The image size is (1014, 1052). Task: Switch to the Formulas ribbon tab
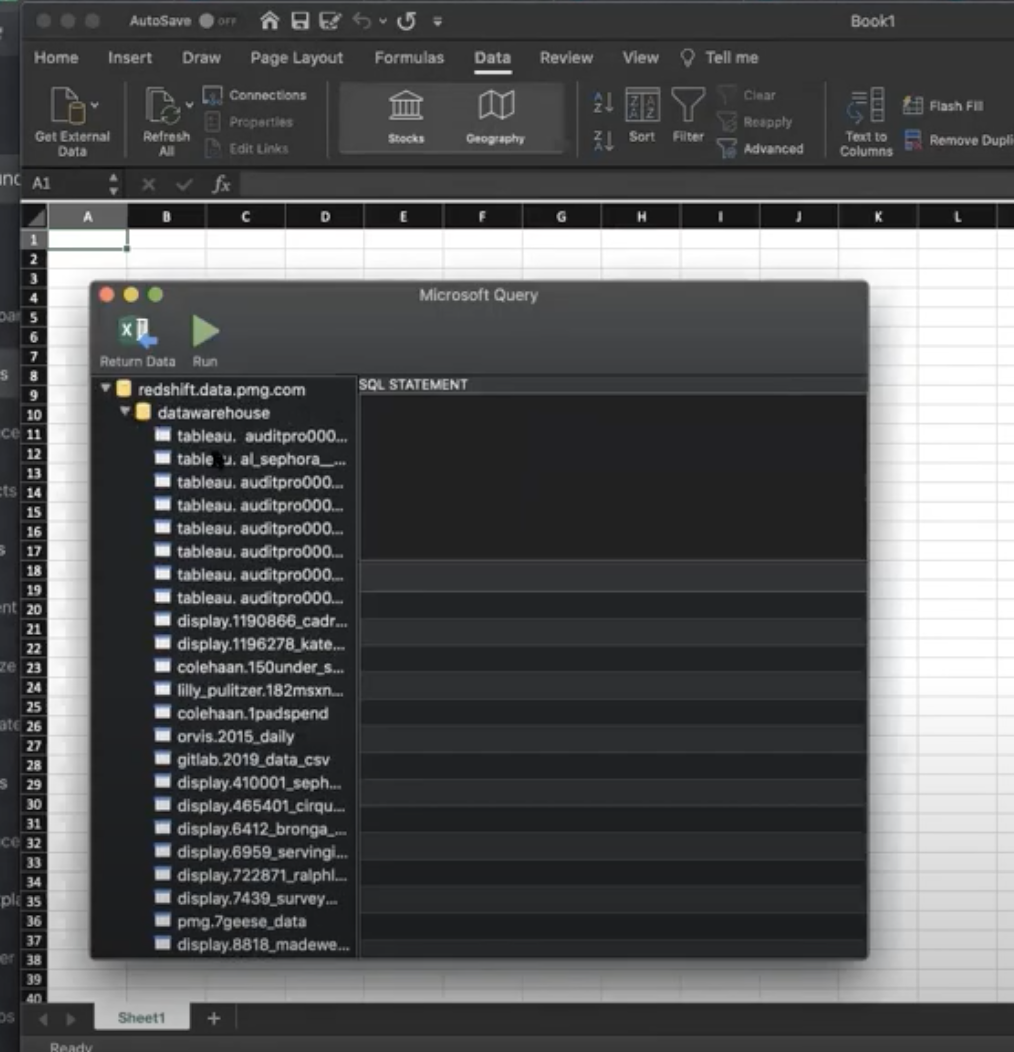coord(409,58)
